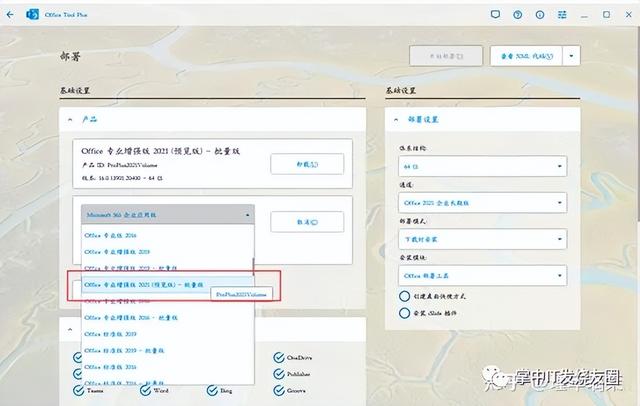Select Office 专业版 2016 from the list

click(168, 235)
